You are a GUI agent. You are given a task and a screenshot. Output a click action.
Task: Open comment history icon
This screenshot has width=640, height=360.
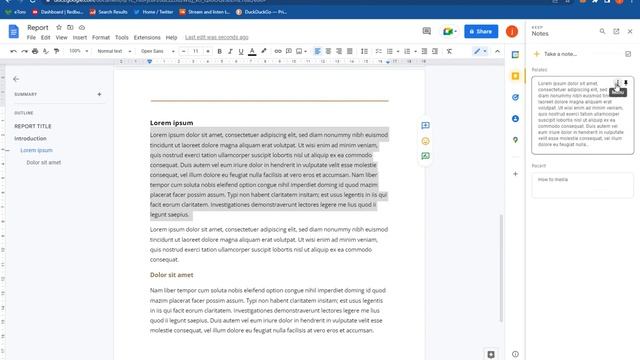(427, 31)
